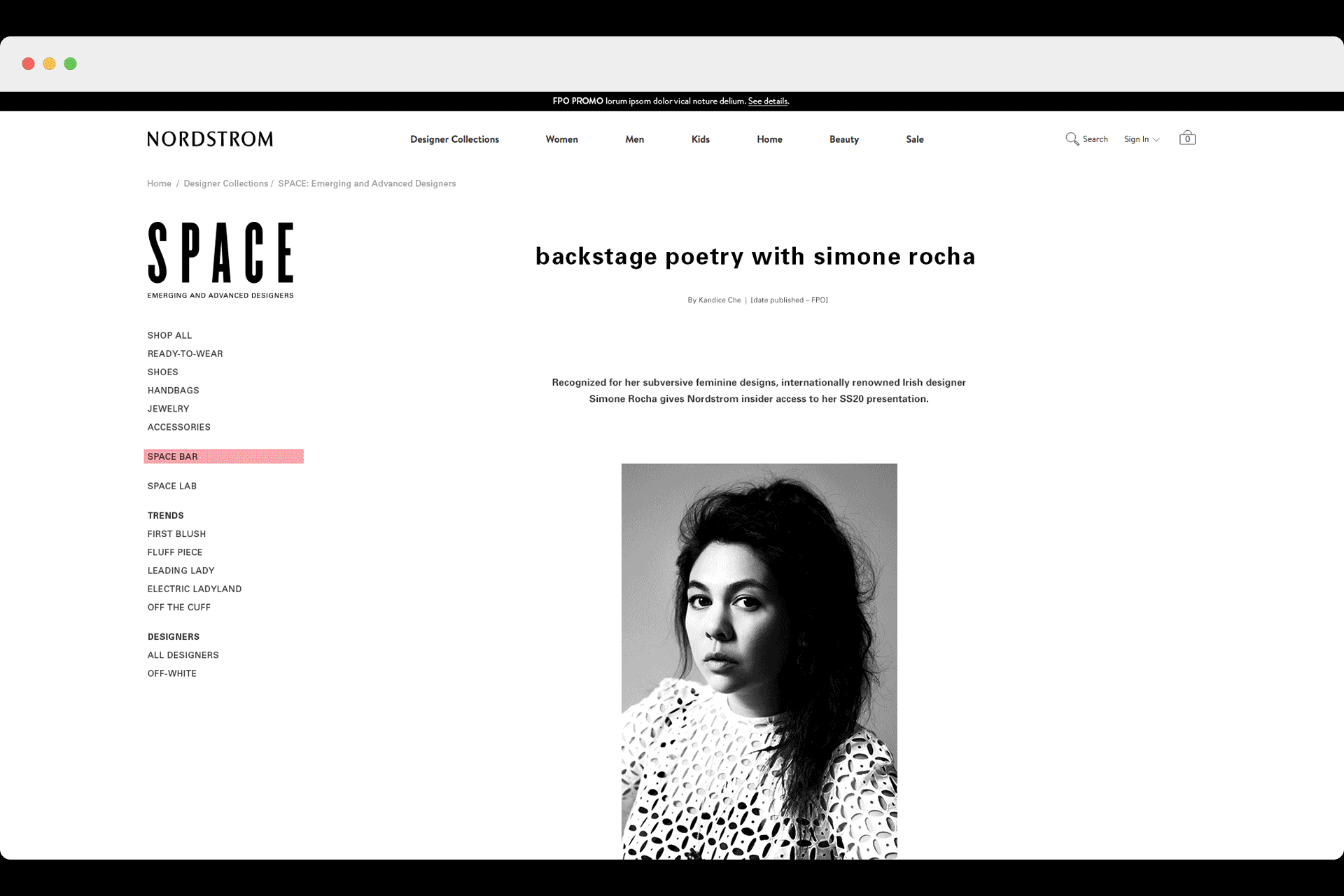This screenshot has width=1344, height=896.
Task: Click the search magnifier icon
Action: [1072, 139]
